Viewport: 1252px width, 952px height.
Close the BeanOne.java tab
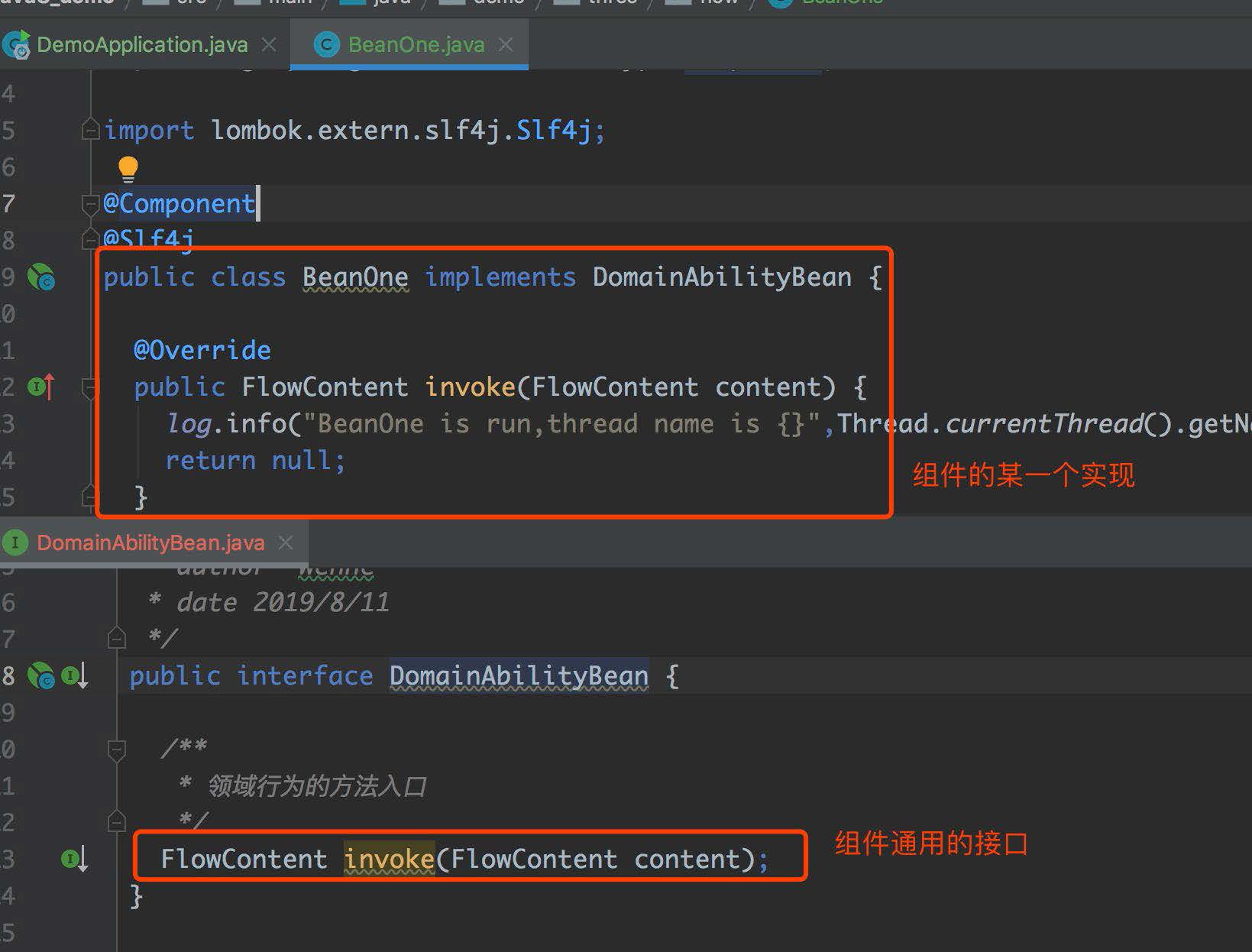505,45
